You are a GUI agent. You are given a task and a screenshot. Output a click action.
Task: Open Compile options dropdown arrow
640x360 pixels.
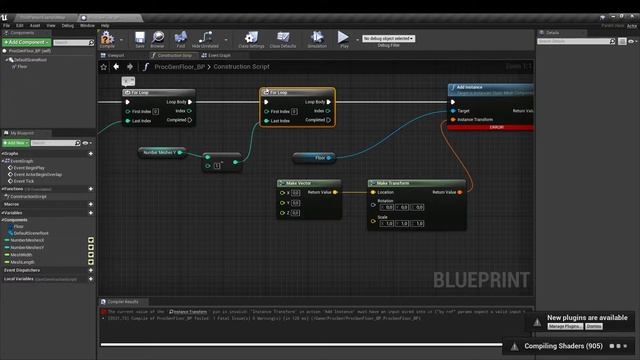[121, 40]
